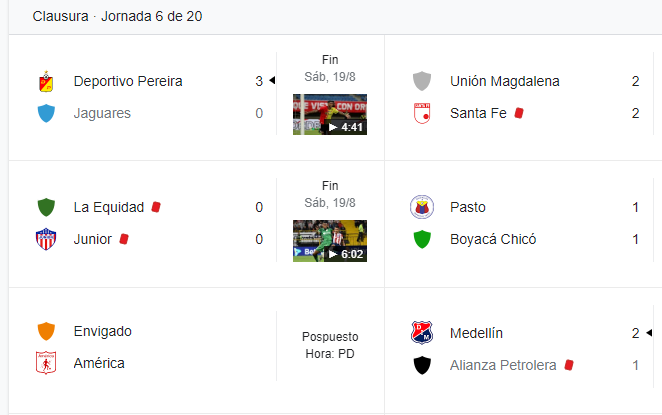Click the Medellín team crest

[422, 333]
